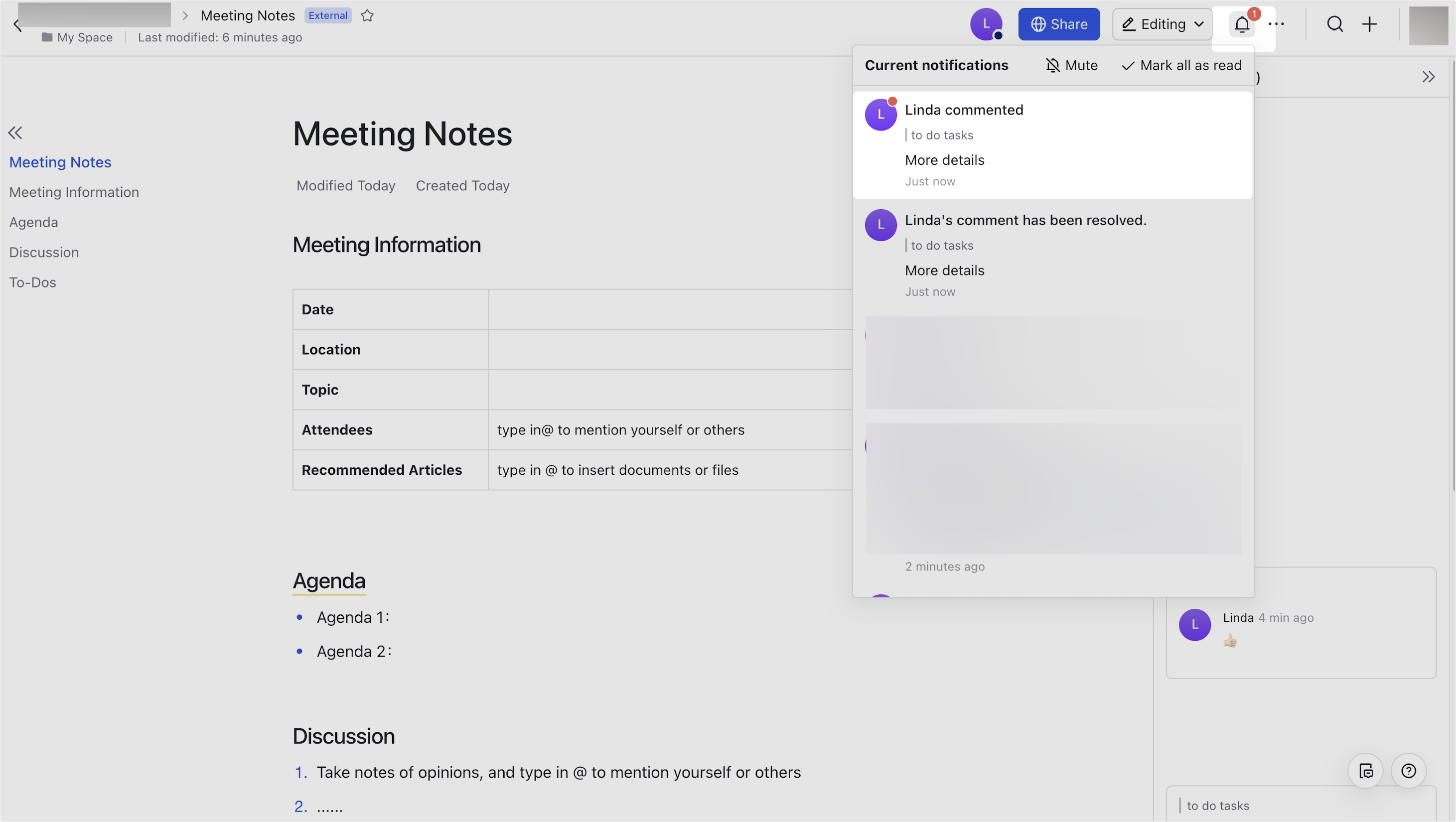
Task: Open the search magnifier icon
Action: click(x=1335, y=24)
